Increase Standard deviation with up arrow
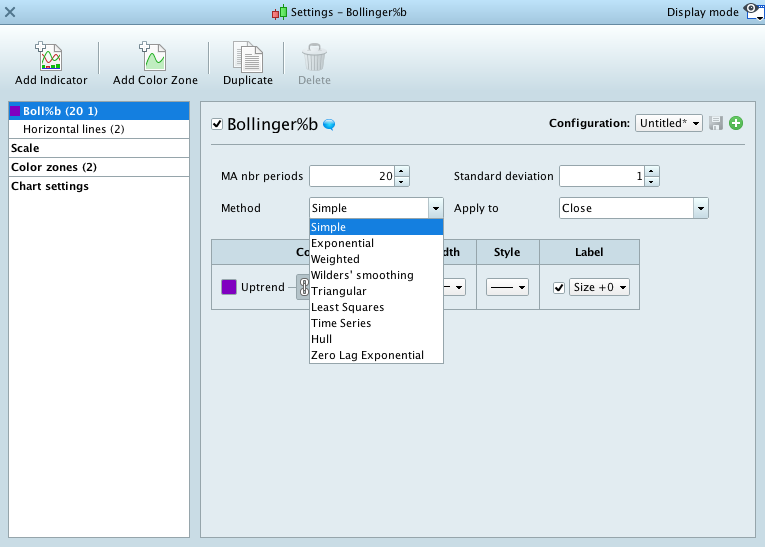 pos(651,171)
